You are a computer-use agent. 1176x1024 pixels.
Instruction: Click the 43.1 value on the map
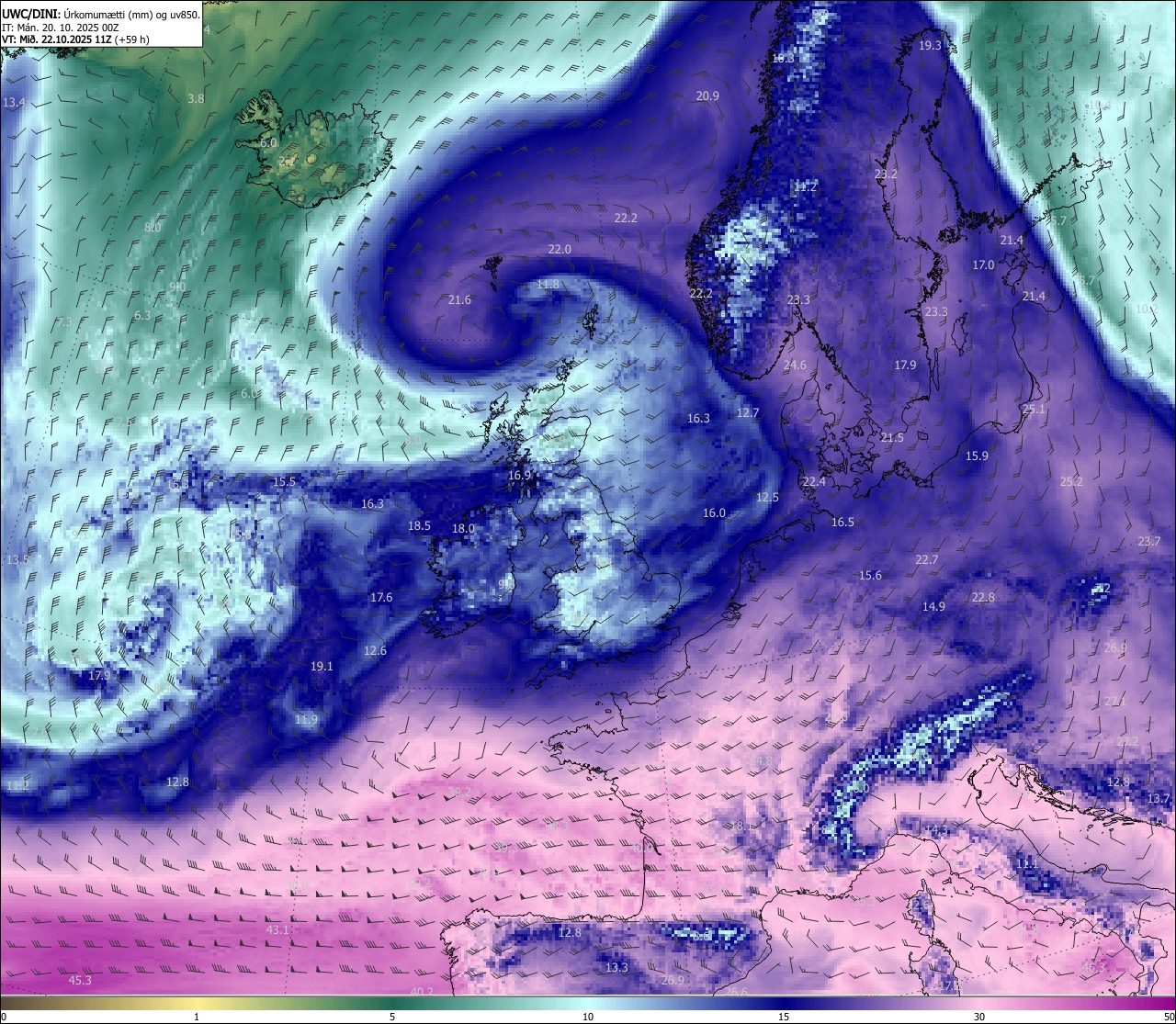coord(277,929)
